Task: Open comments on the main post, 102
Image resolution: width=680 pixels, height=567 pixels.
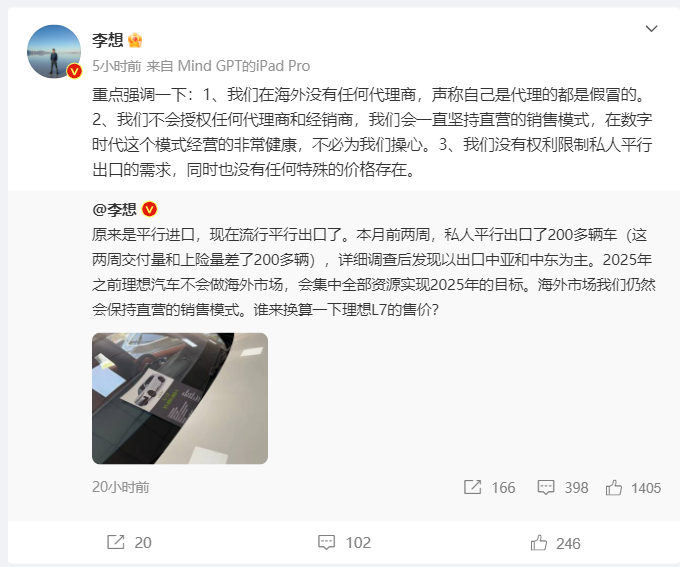Action: pyautogui.click(x=344, y=542)
